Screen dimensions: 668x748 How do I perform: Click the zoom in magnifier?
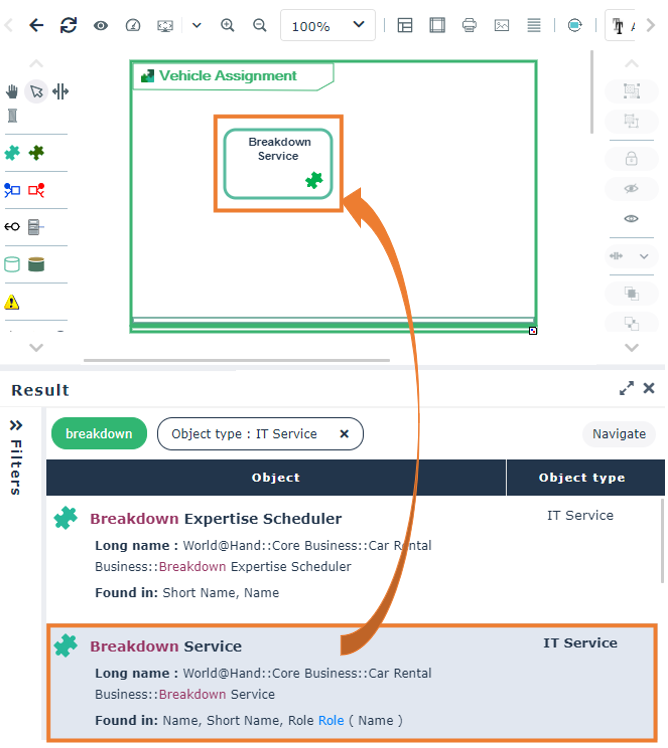point(228,25)
